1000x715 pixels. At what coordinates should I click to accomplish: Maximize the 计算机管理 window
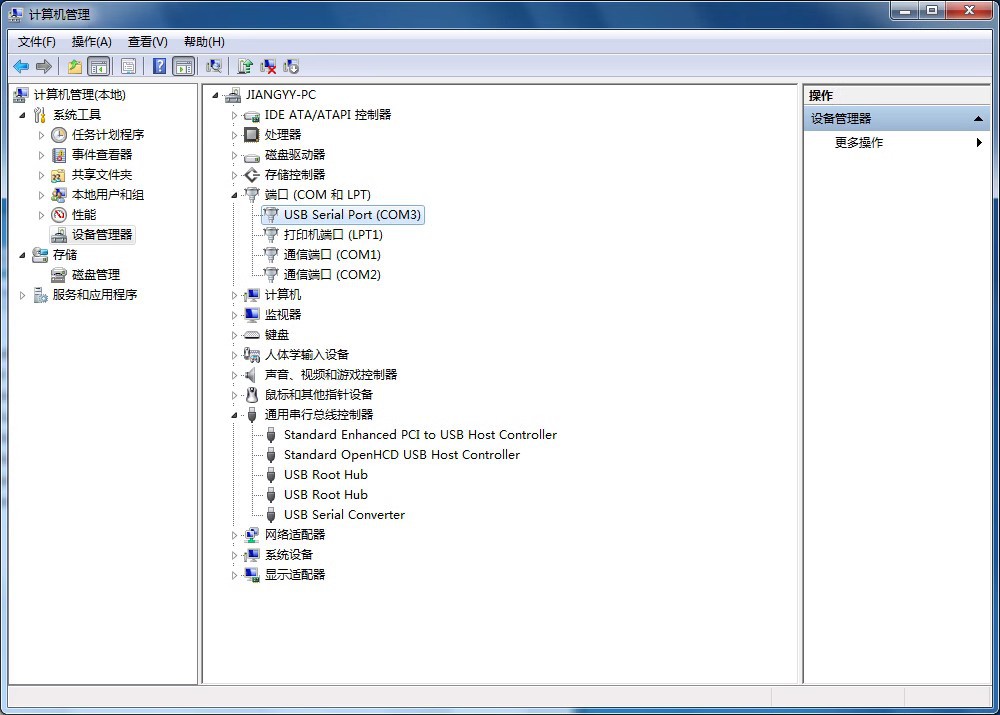932,10
